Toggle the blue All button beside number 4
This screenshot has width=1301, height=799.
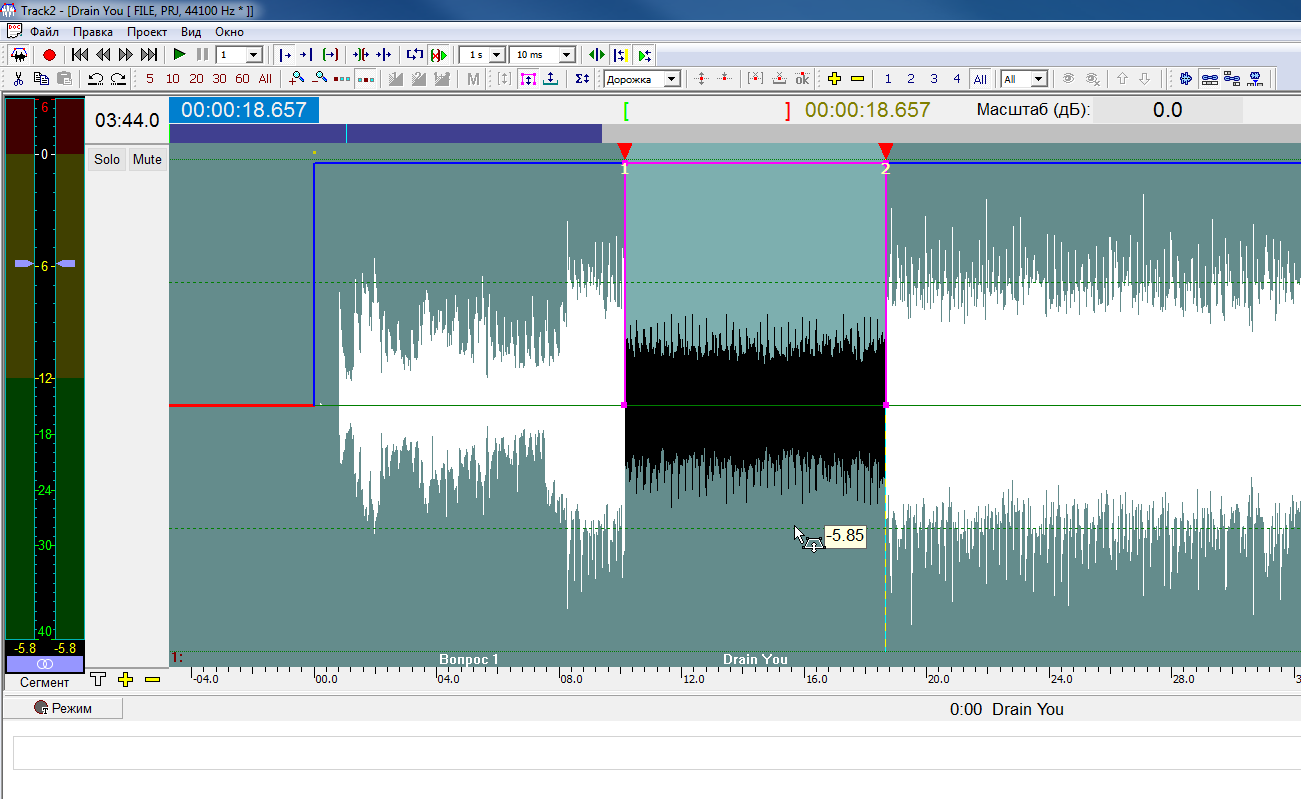(980, 79)
